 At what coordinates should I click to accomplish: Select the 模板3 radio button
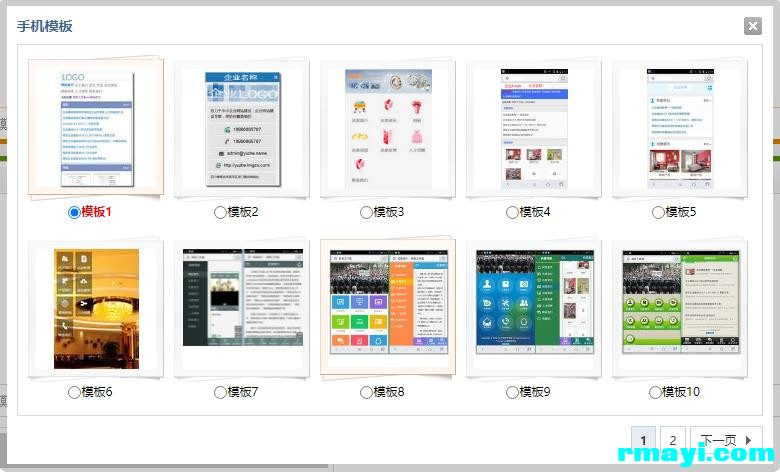(x=366, y=212)
